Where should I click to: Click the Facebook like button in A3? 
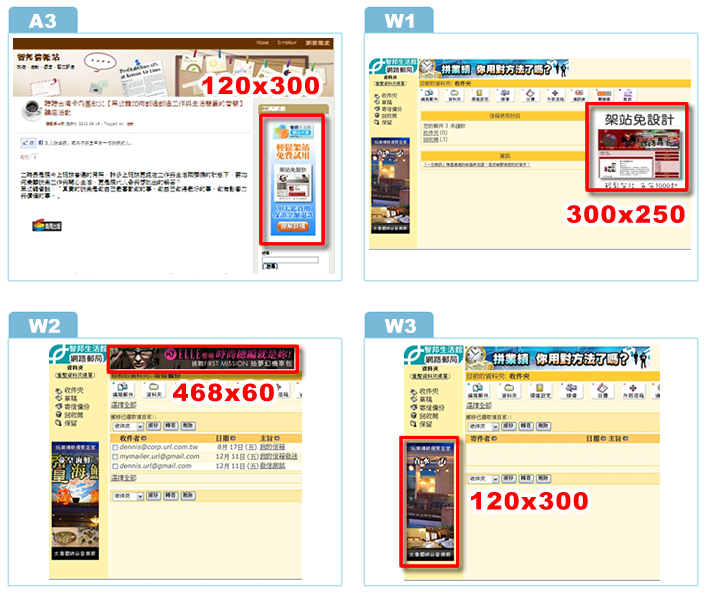point(28,143)
